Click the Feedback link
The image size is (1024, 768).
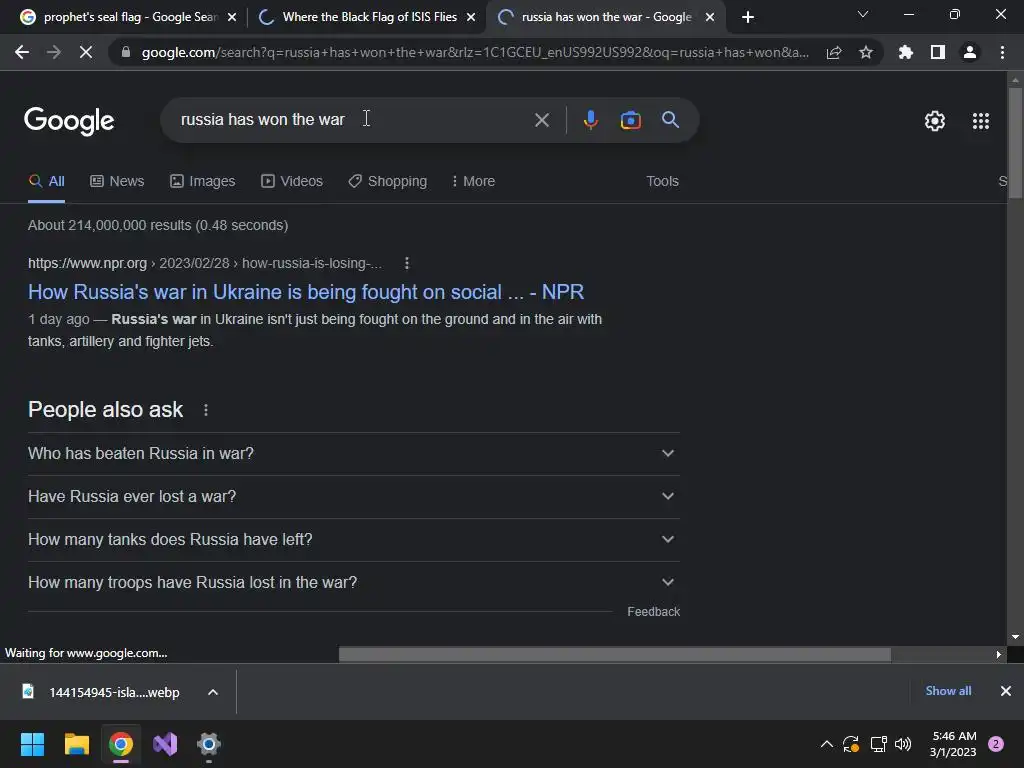pos(654,612)
